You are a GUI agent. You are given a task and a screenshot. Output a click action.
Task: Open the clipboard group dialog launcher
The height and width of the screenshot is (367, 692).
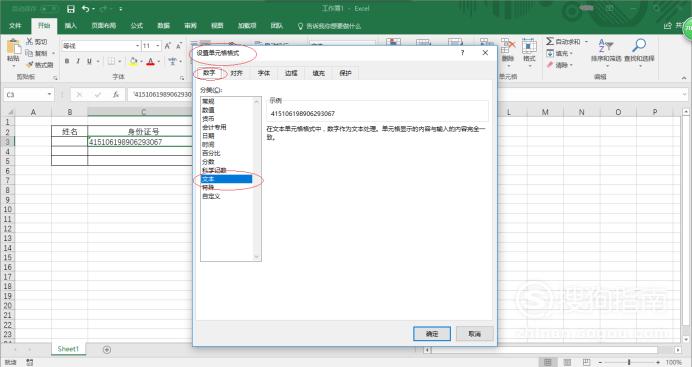56,78
